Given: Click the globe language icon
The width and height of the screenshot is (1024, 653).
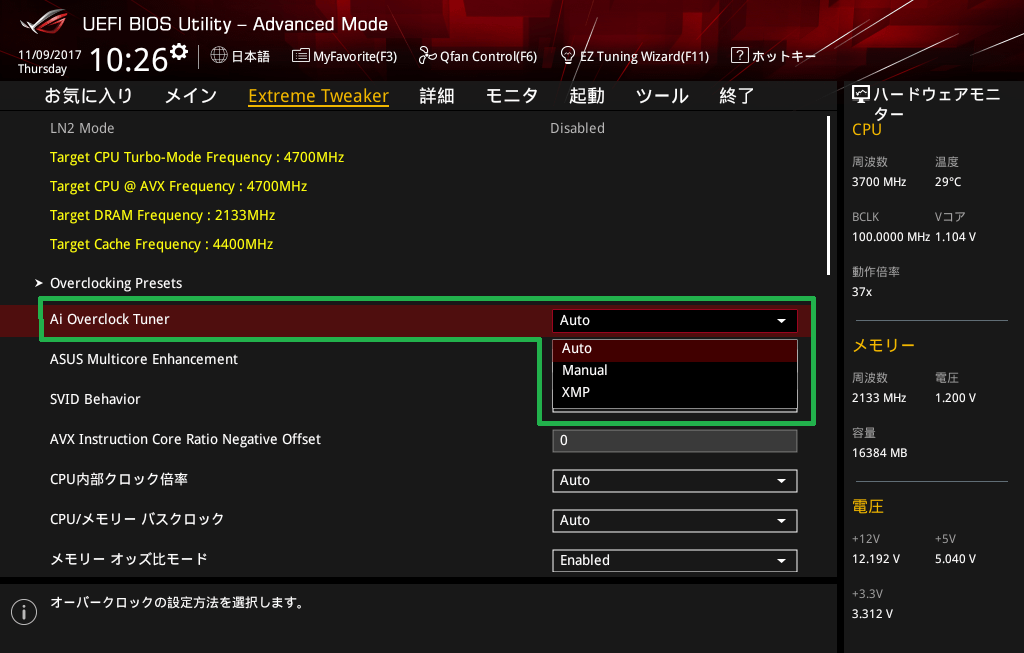Looking at the screenshot, I should pyautogui.click(x=219, y=56).
